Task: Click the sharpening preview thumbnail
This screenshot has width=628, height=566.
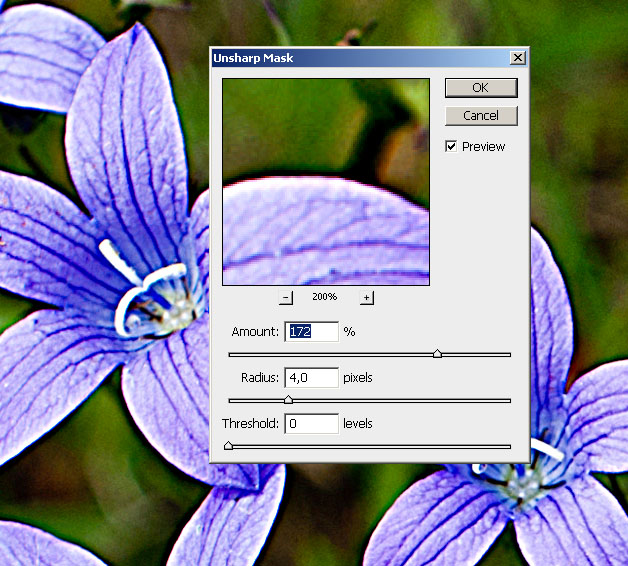Action: [x=326, y=182]
